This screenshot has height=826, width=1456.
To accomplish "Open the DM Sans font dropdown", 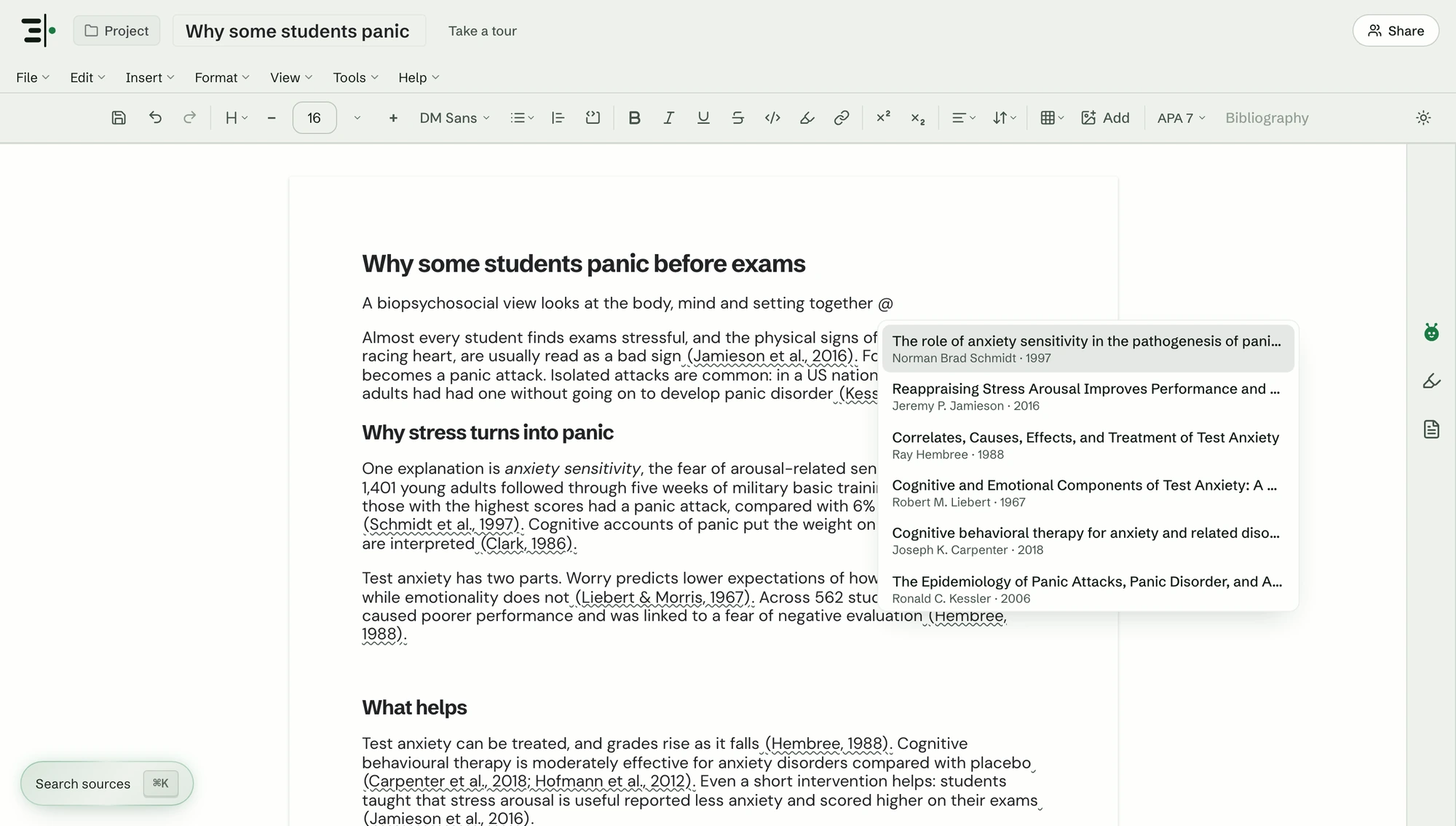I will 454,118.
